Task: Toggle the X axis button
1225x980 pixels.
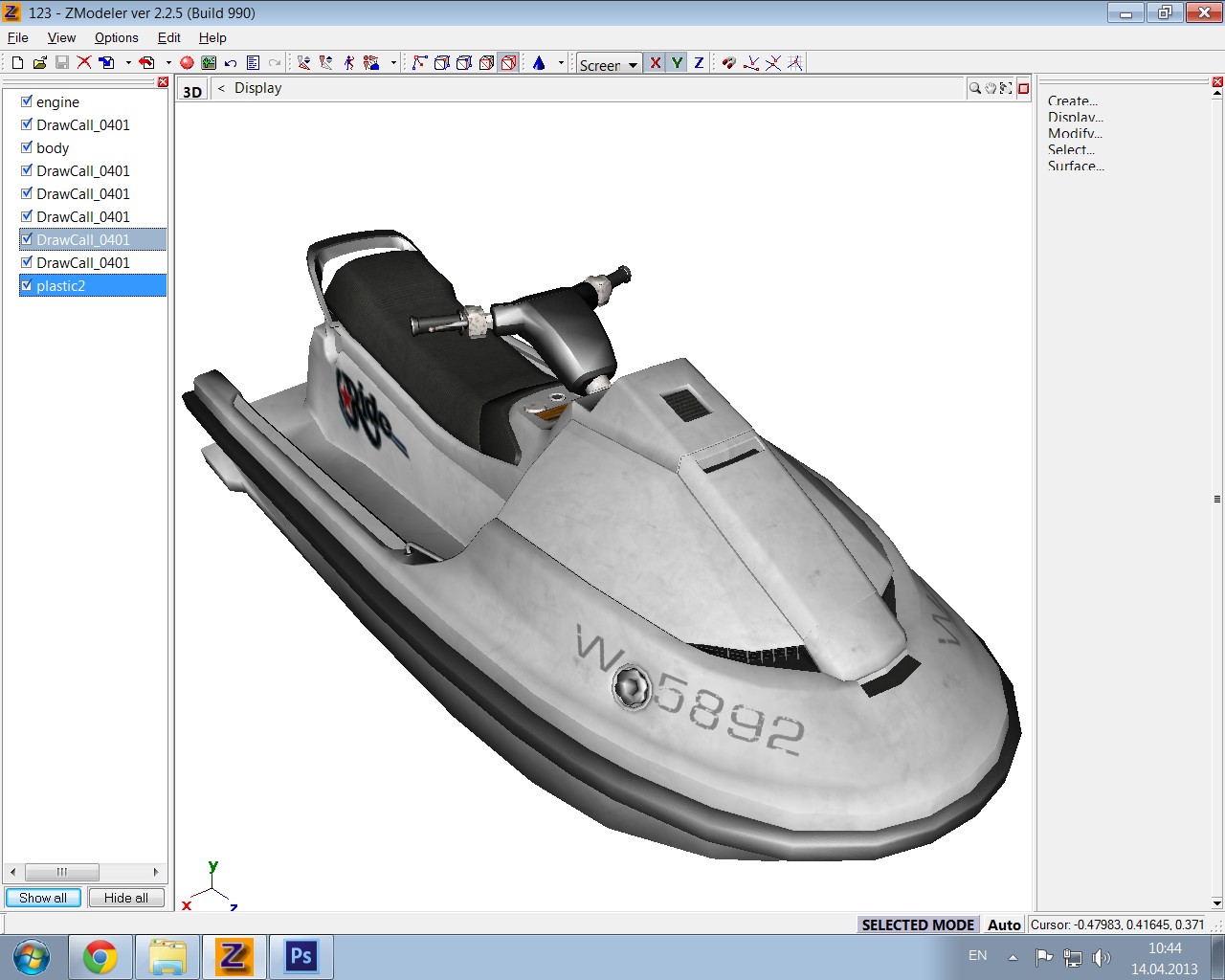Action: pyautogui.click(x=655, y=63)
